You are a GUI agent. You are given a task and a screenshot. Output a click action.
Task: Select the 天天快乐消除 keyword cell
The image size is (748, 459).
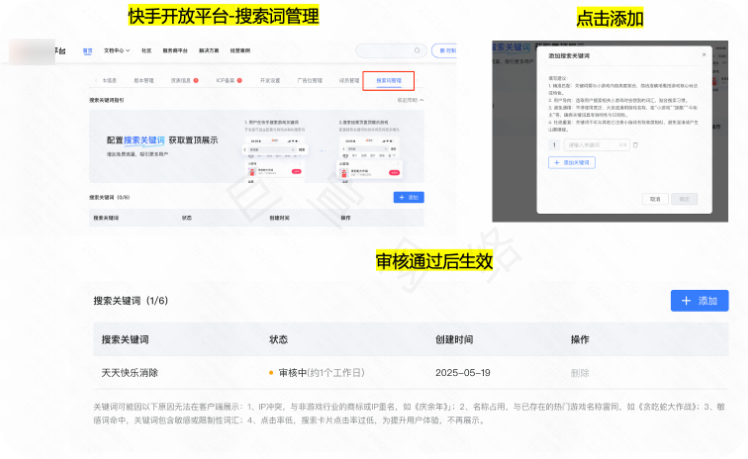pos(130,373)
